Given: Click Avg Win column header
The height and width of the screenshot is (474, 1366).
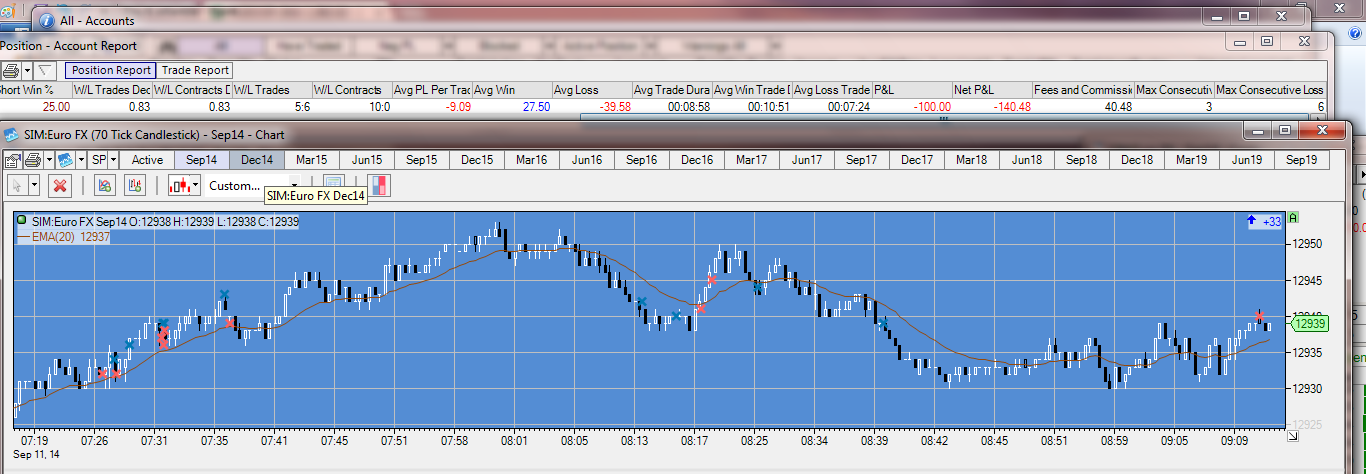Looking at the screenshot, I should 512,90.
